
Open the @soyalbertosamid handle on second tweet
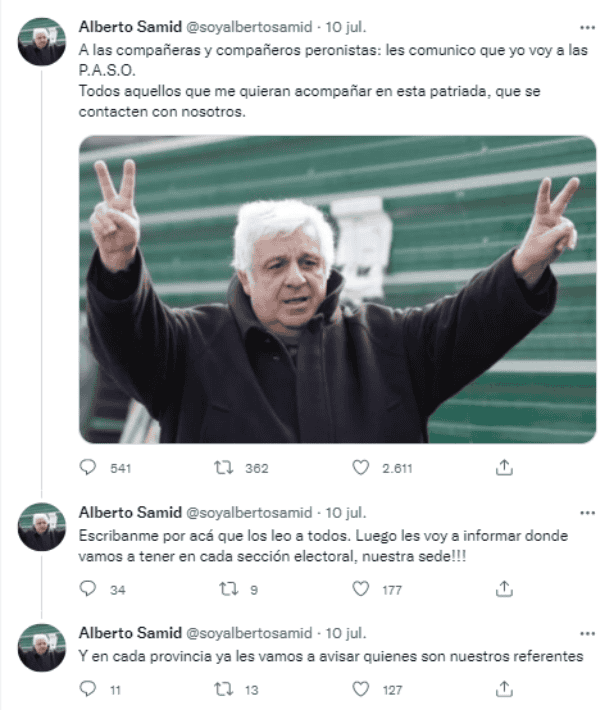tap(249, 513)
